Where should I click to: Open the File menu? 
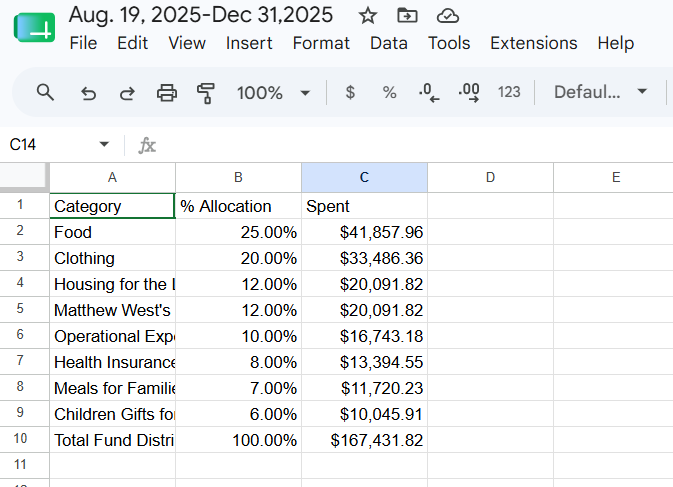click(x=83, y=43)
